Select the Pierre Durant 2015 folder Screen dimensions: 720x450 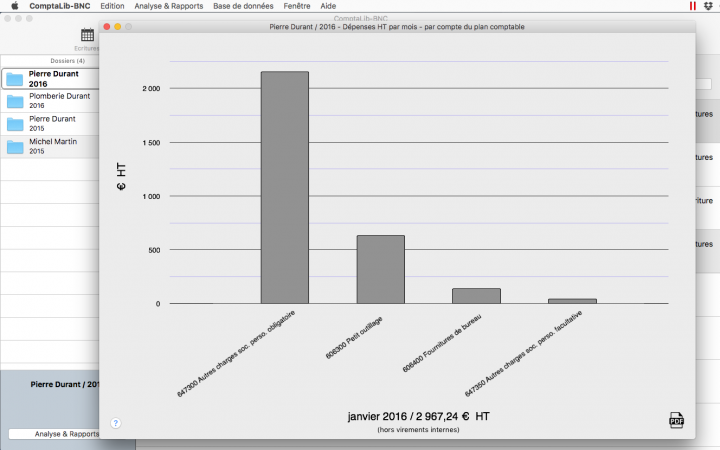tap(50, 124)
